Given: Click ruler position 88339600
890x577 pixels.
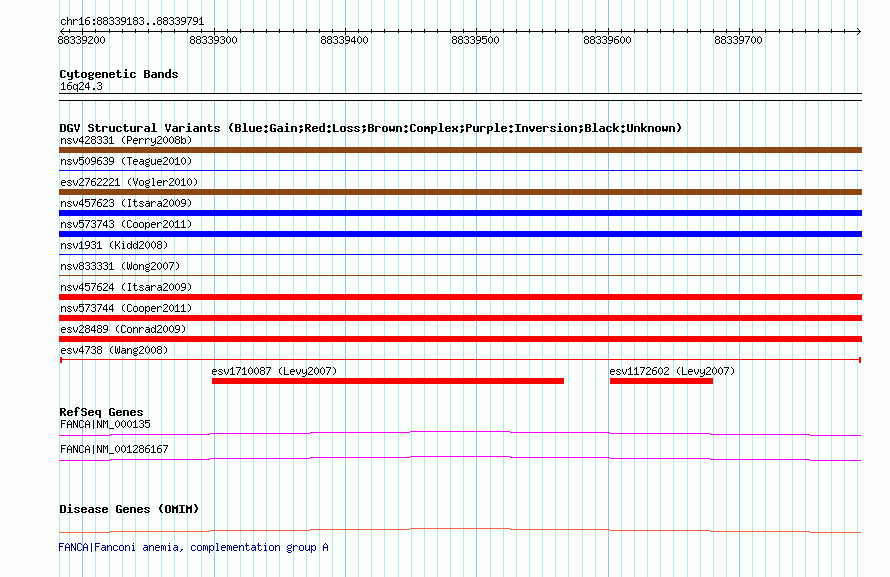Looking at the screenshot, I should coord(607,40).
